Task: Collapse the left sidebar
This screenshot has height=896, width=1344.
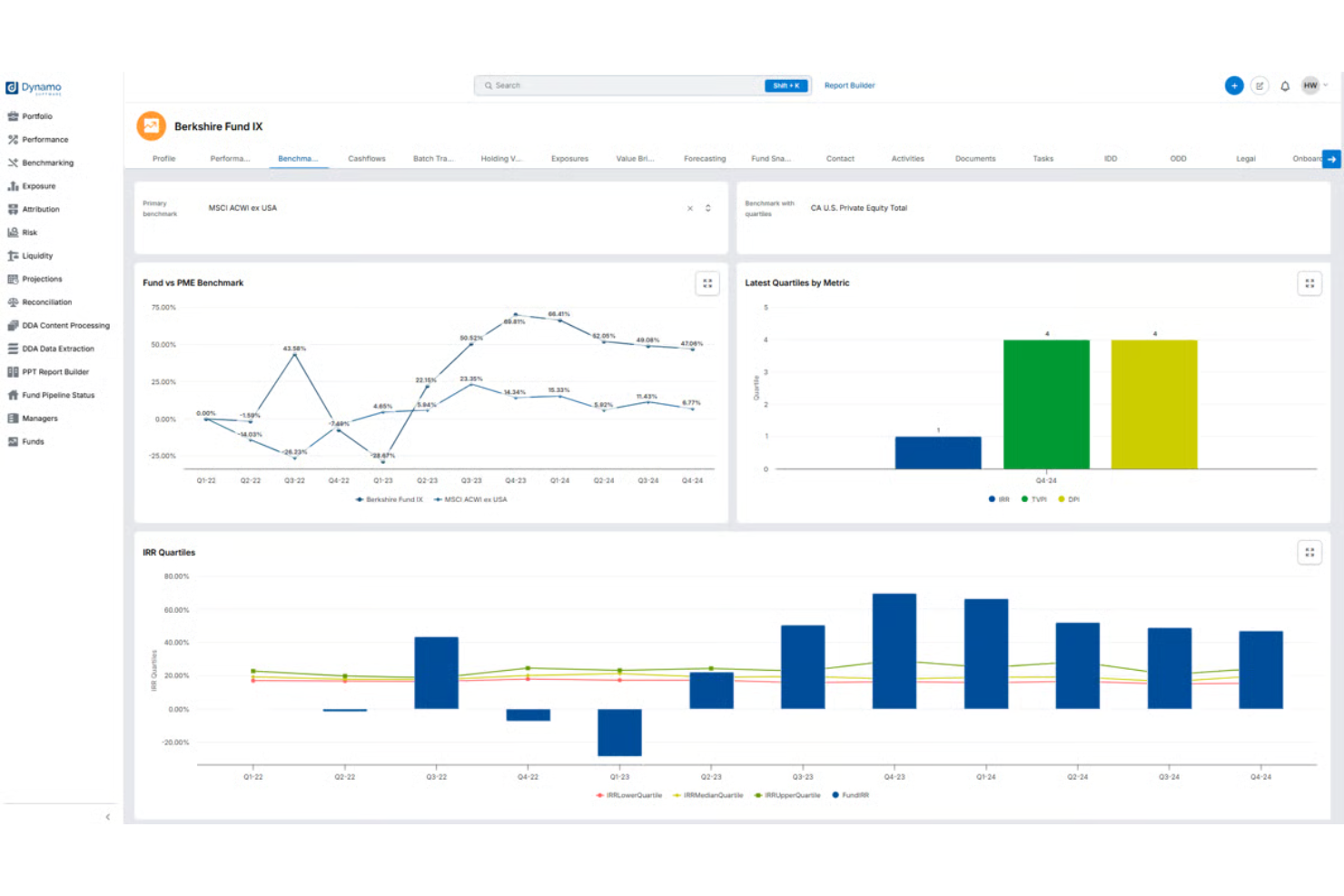Action: (x=108, y=817)
